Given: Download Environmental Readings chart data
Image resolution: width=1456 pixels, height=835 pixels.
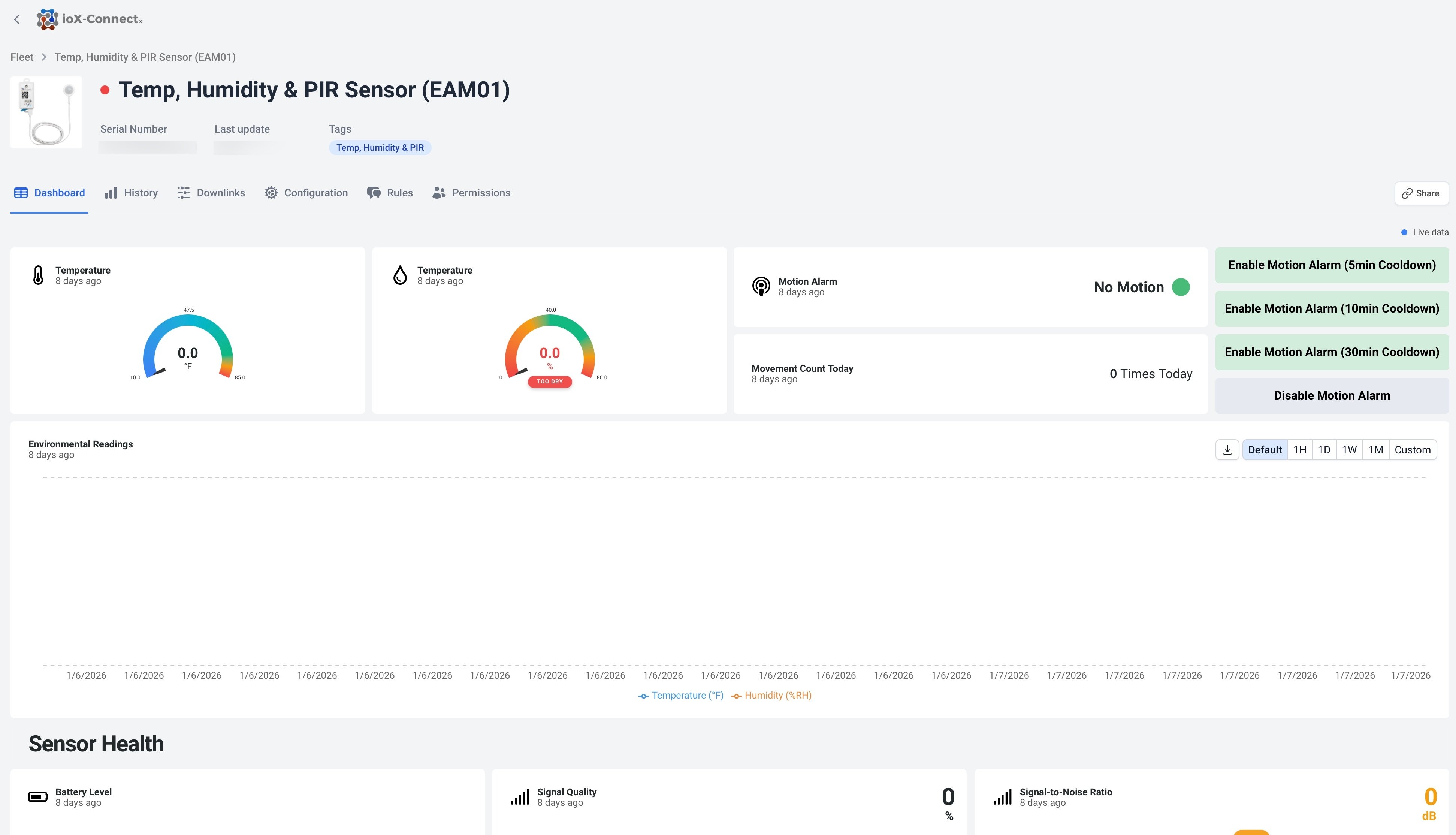Looking at the screenshot, I should (1227, 450).
